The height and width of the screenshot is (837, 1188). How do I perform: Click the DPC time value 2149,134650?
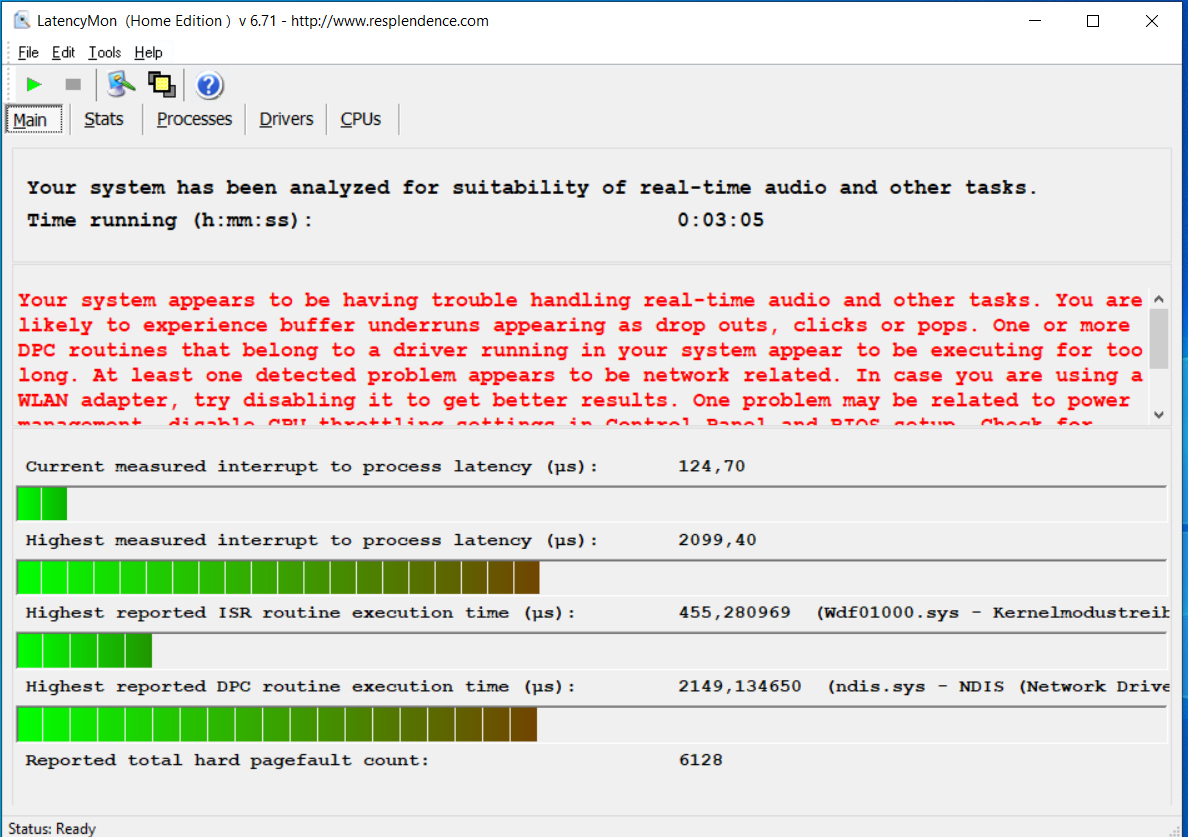click(x=739, y=686)
